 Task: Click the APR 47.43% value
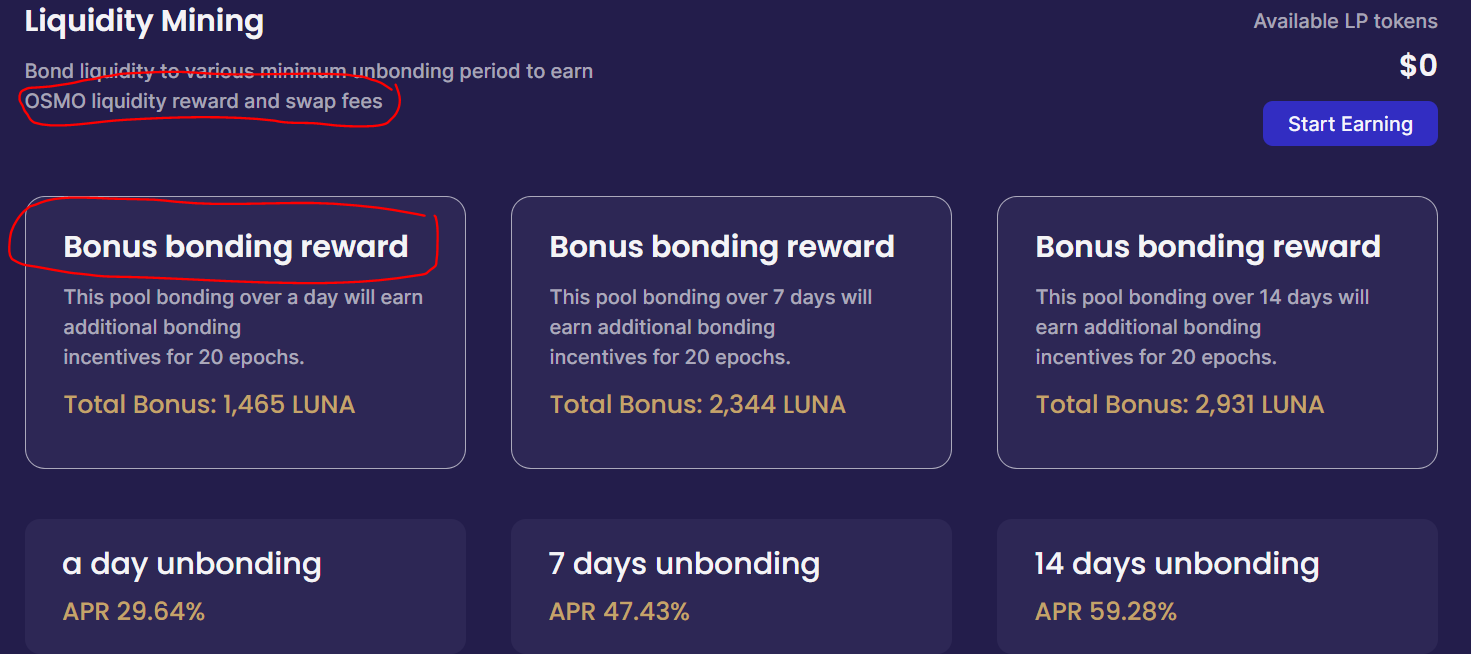619,612
